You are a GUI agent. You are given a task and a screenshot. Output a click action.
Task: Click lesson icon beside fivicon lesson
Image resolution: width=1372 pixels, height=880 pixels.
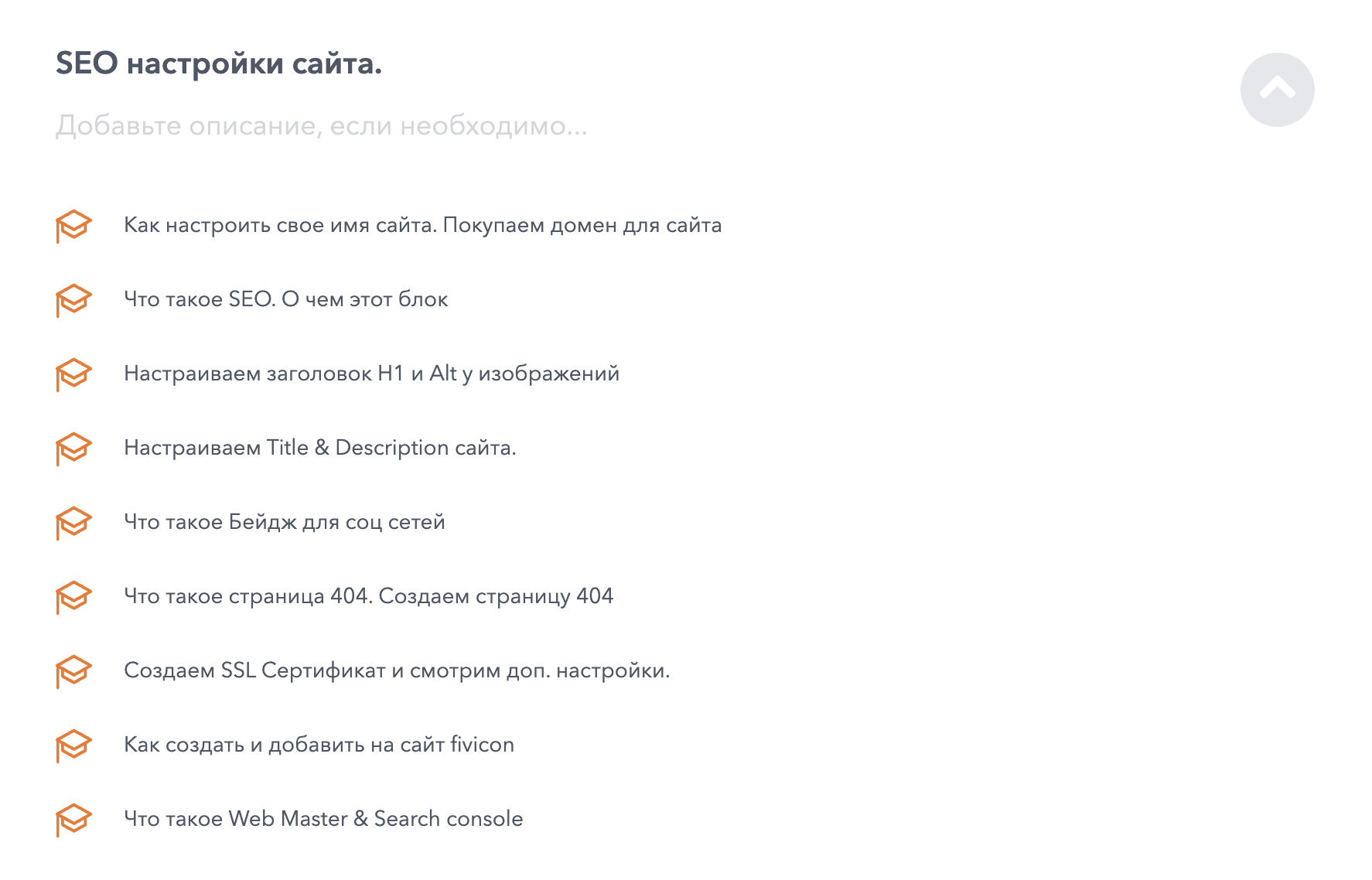73,745
